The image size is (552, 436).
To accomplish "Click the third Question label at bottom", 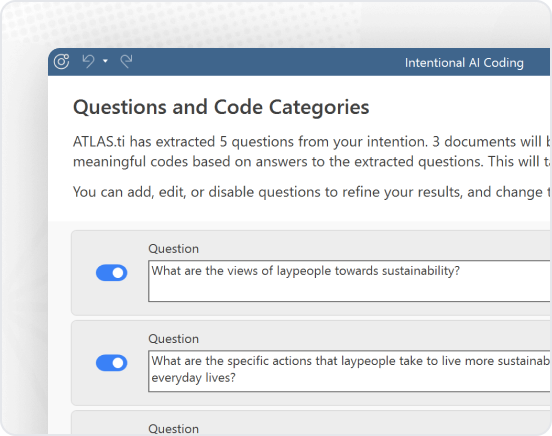I will coord(174,429).
